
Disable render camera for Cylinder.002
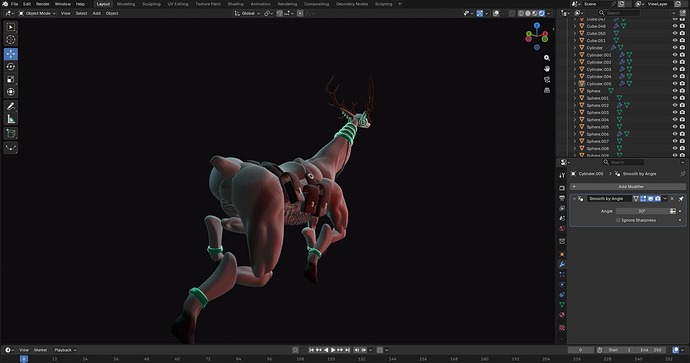pyautogui.click(x=682, y=62)
